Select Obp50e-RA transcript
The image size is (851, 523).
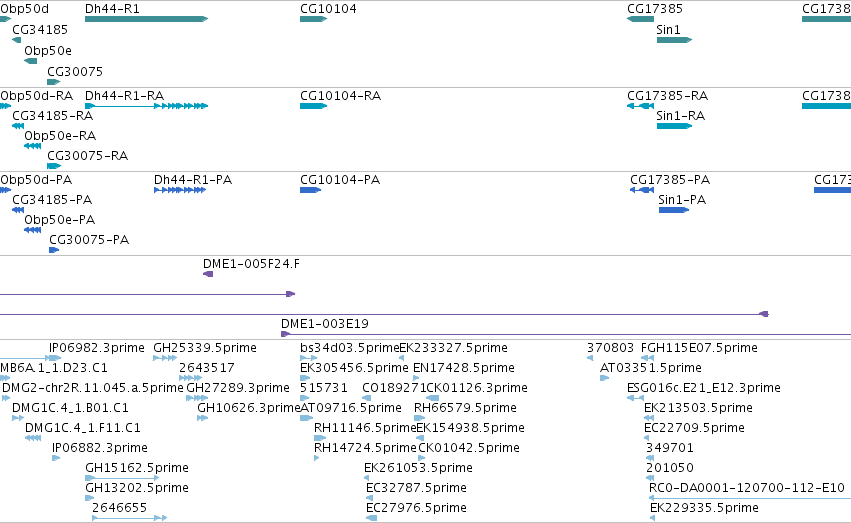[33, 146]
